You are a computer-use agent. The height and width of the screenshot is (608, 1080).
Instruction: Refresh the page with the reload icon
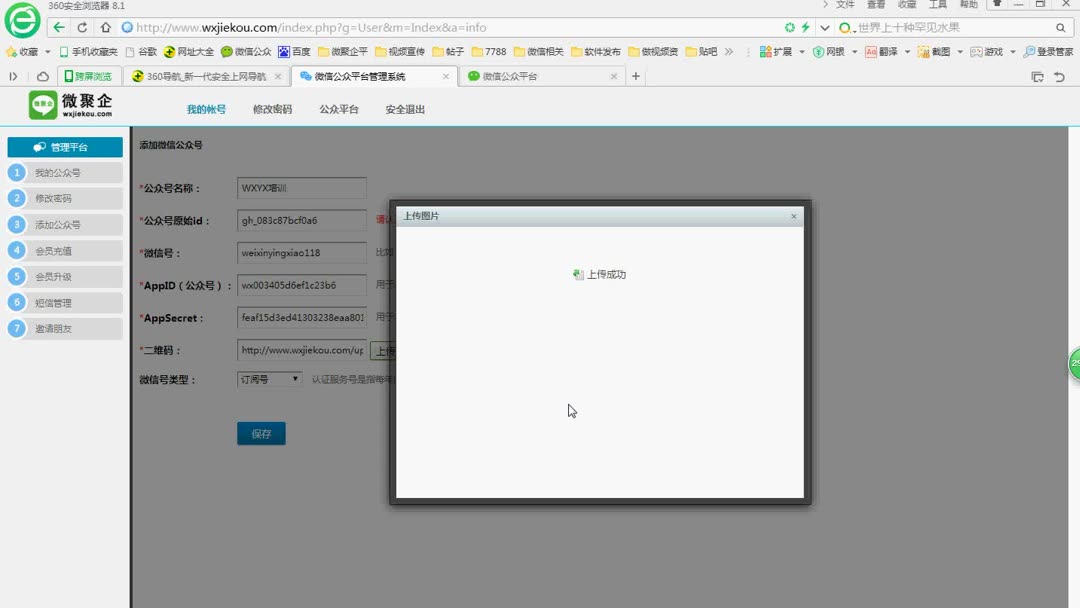tap(82, 27)
